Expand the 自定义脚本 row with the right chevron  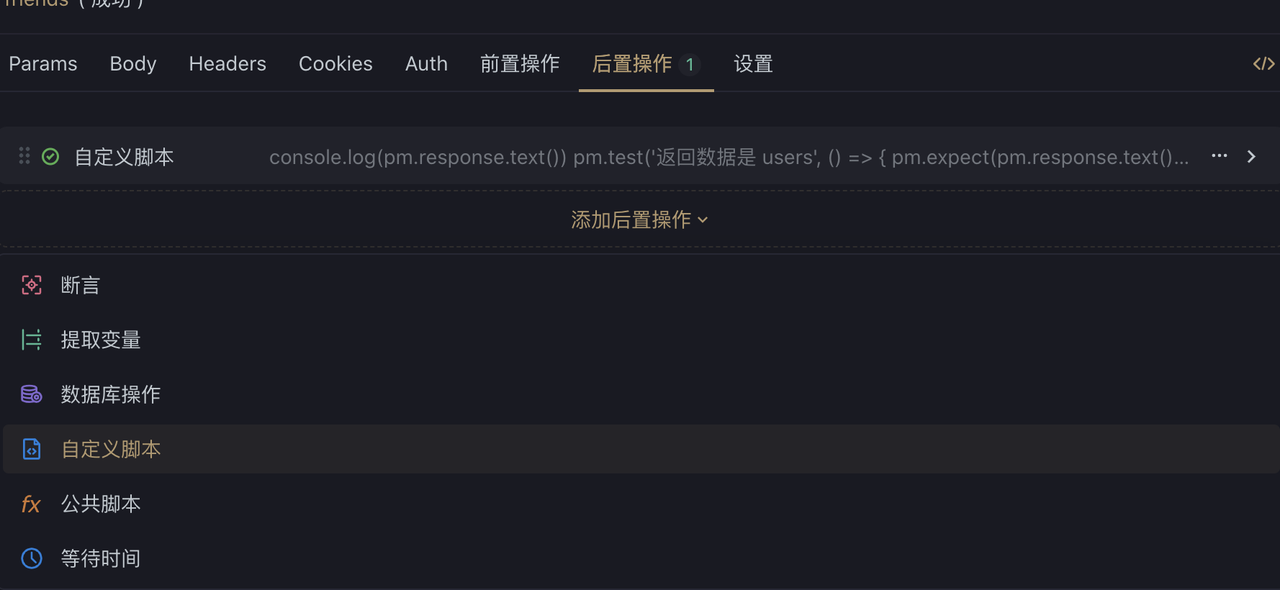coord(1251,156)
